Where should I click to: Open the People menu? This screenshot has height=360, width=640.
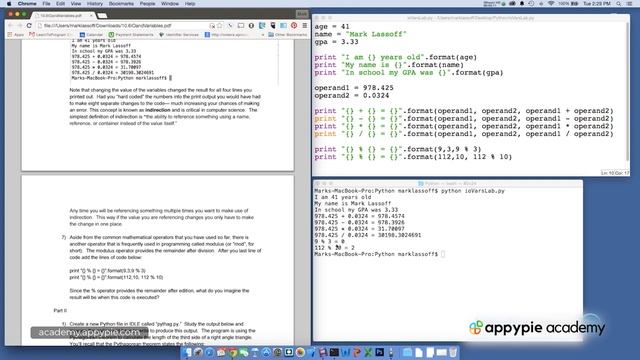pos(147,4)
